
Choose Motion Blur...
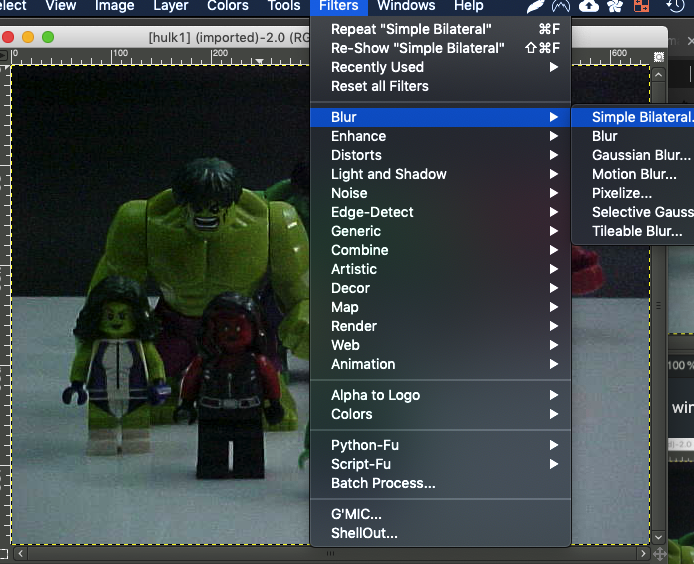(633, 174)
